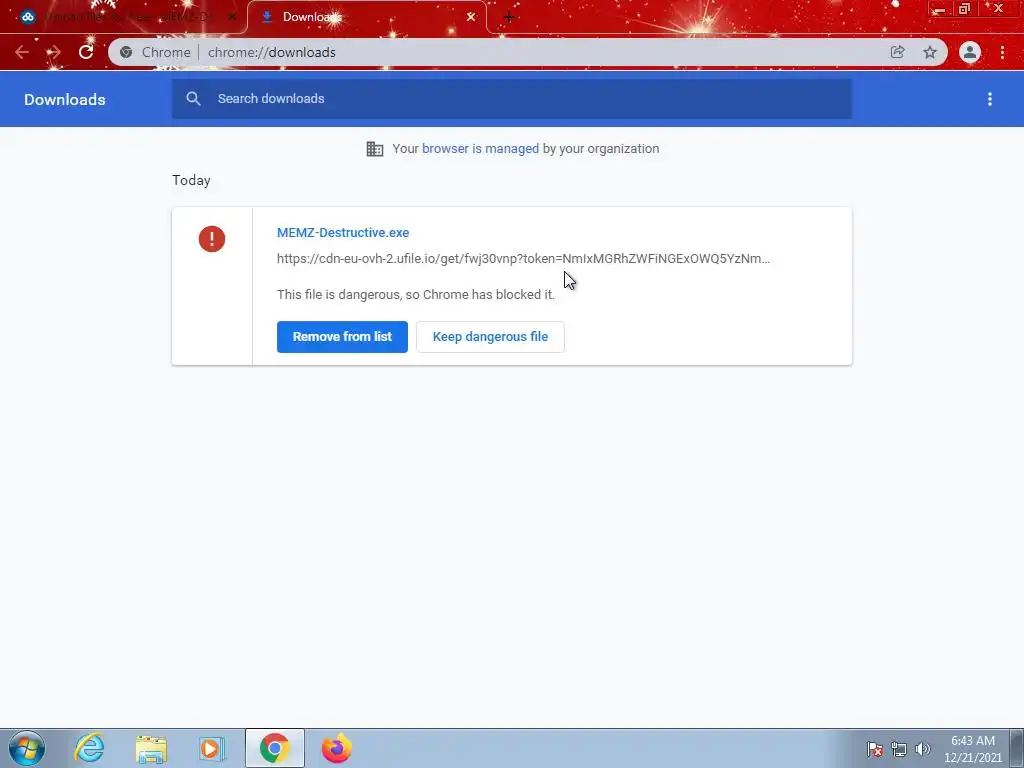1024x768 pixels.
Task: Click the 'This file is dangerous' message
Action: coord(416,295)
